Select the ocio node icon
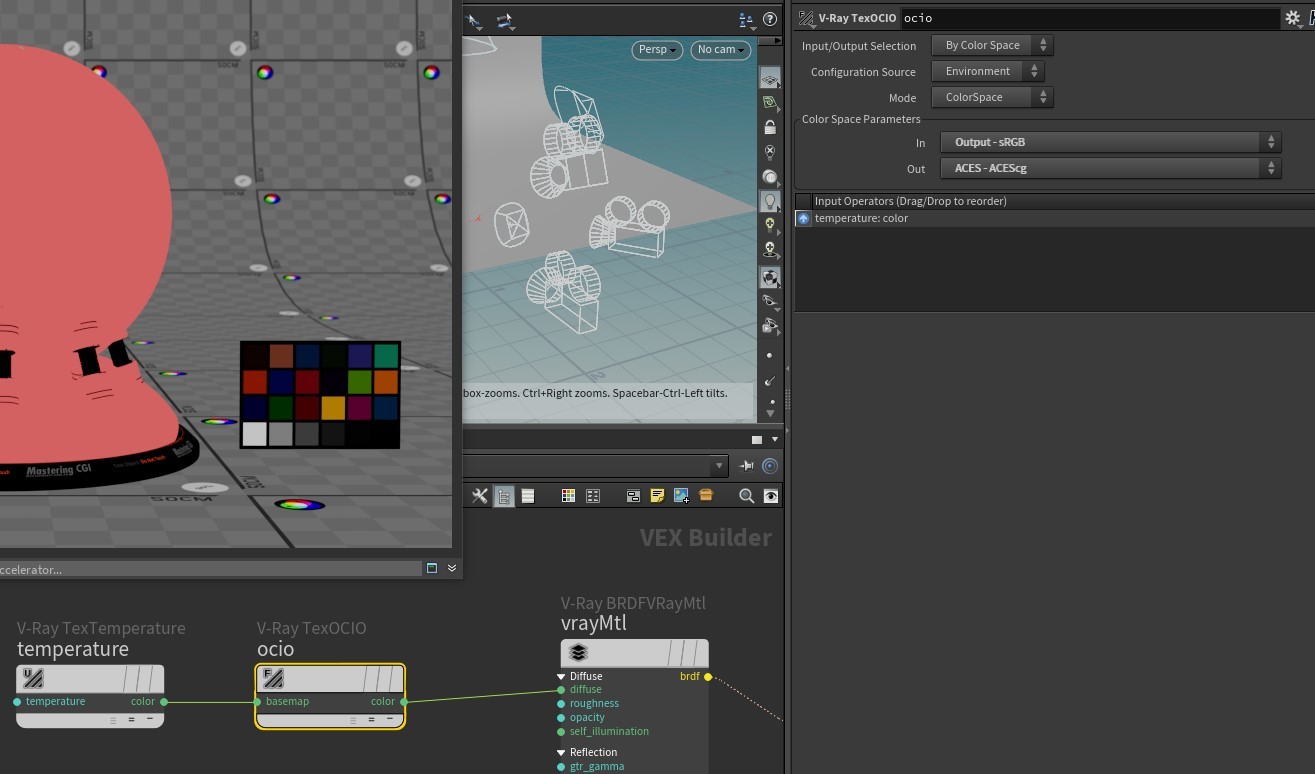This screenshot has height=774, width=1315. [x=273, y=678]
